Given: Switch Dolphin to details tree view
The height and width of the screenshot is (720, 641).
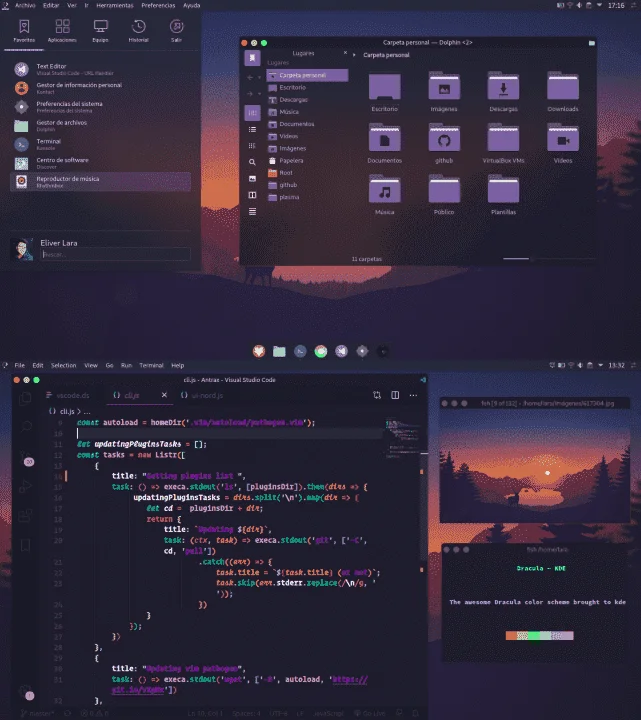Looking at the screenshot, I should 253,146.
